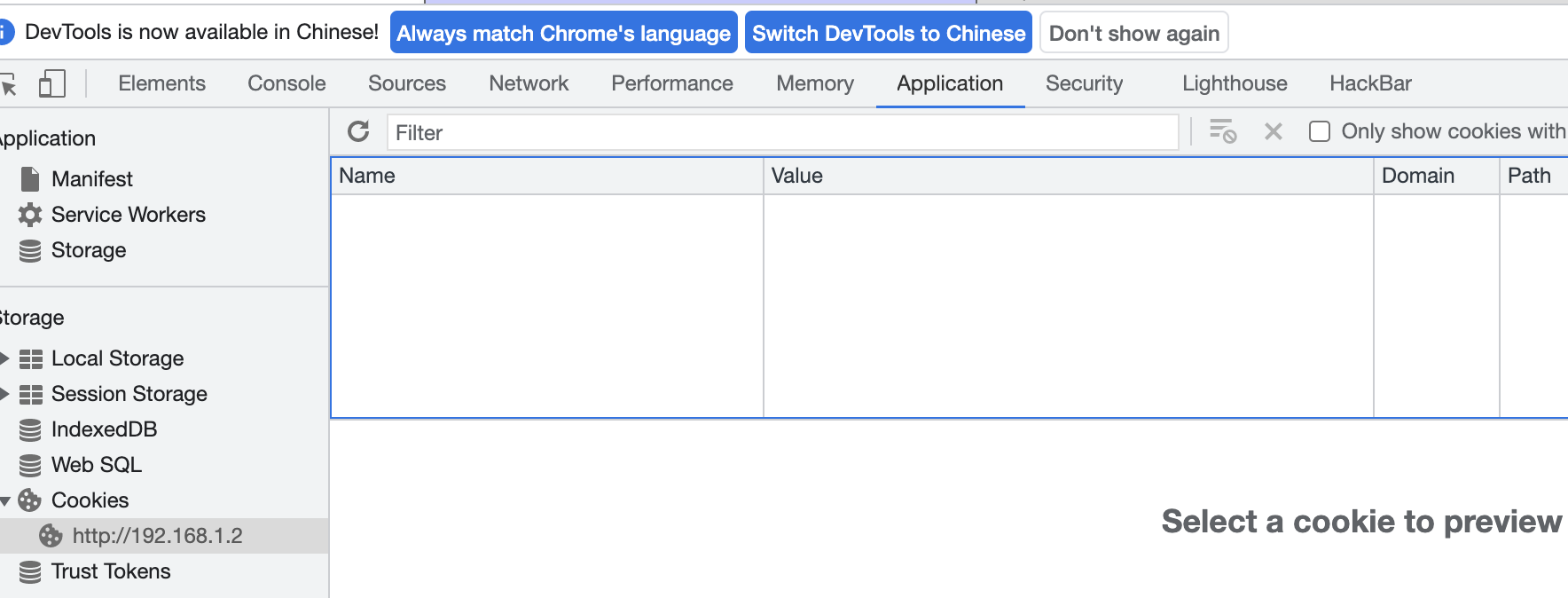Select Web SQL in the sidebar
This screenshot has width=1568, height=598.
point(97,465)
